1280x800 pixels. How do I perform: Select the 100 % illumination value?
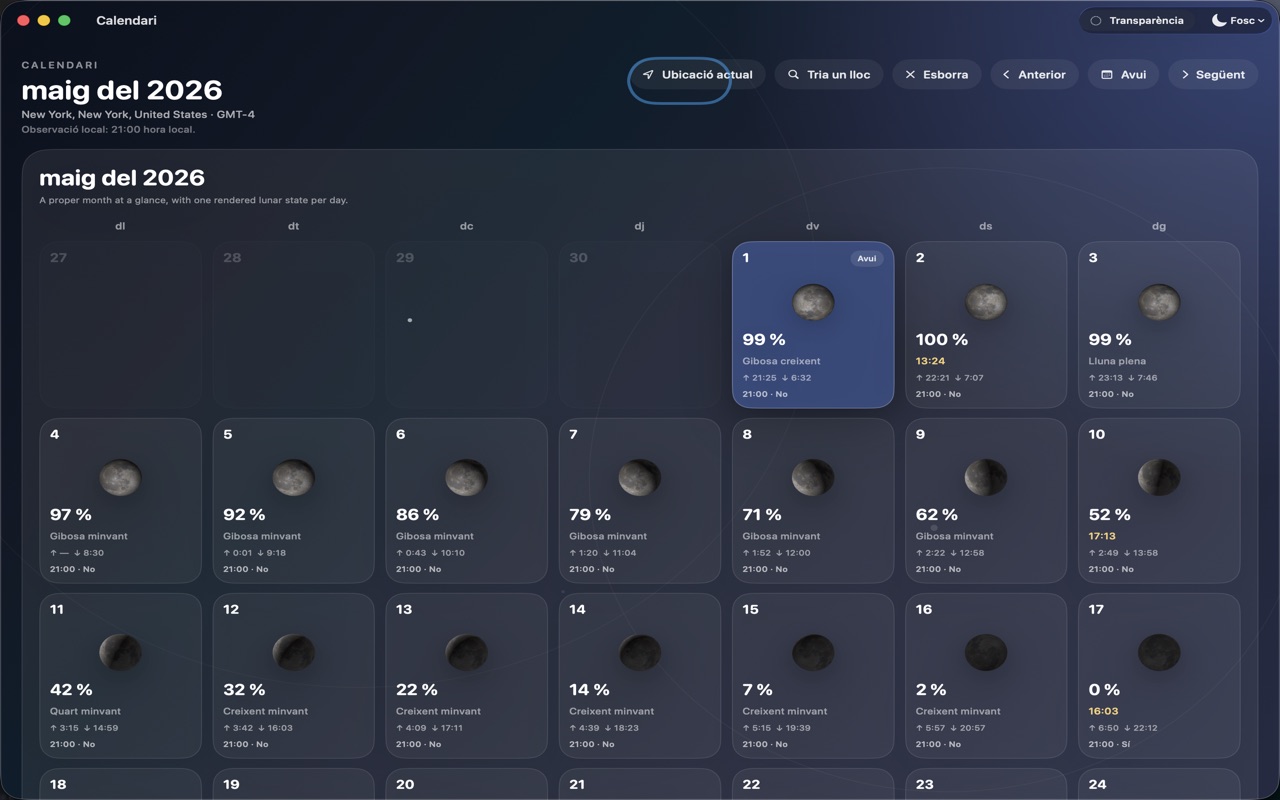[x=942, y=339]
